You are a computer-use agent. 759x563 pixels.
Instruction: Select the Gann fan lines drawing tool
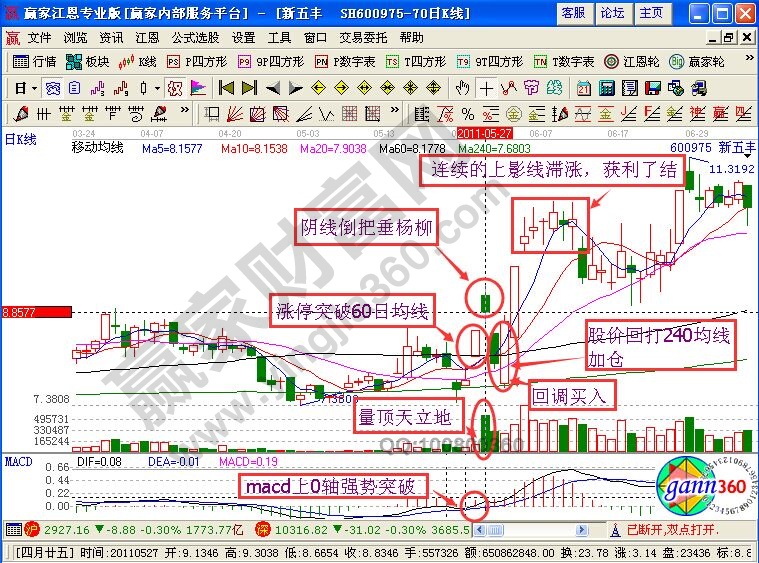232,112
